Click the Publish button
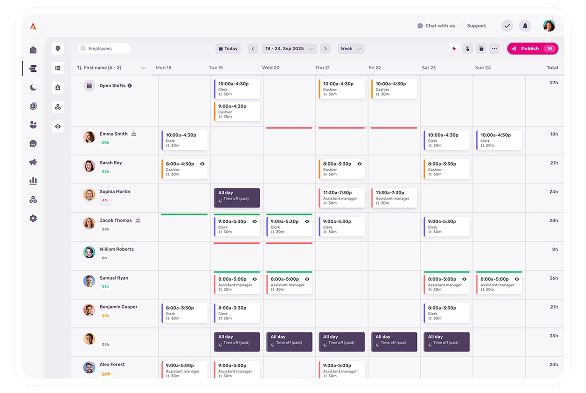Image resolution: width=586 pixels, height=393 pixels. 533,49
